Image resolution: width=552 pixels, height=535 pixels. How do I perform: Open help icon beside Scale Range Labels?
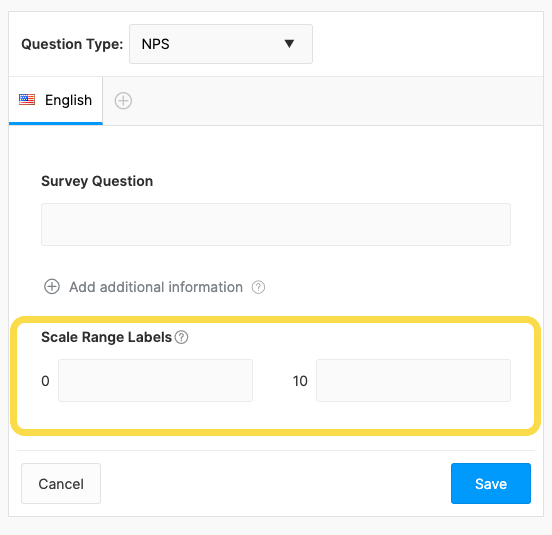tap(182, 337)
